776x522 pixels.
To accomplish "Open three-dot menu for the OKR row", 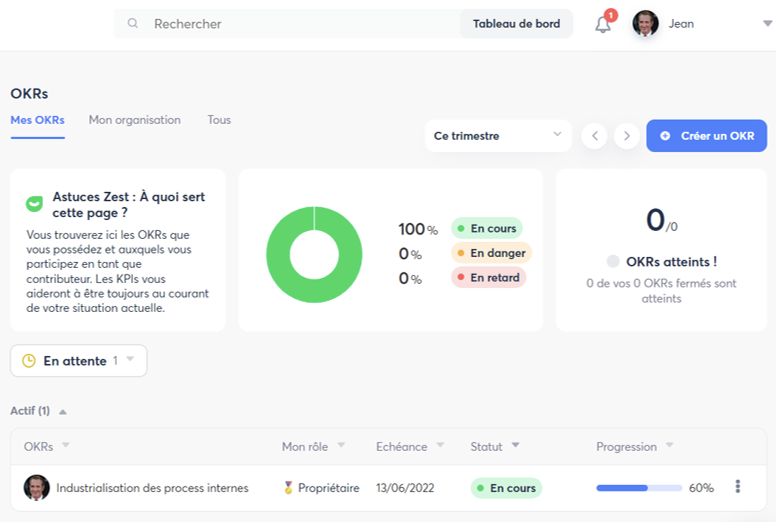I will click(738, 487).
